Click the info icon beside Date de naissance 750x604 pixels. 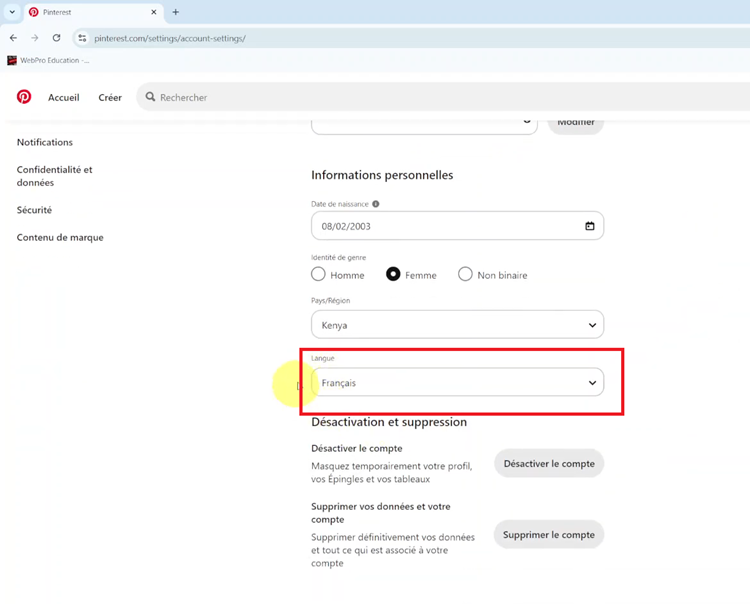[x=376, y=204]
